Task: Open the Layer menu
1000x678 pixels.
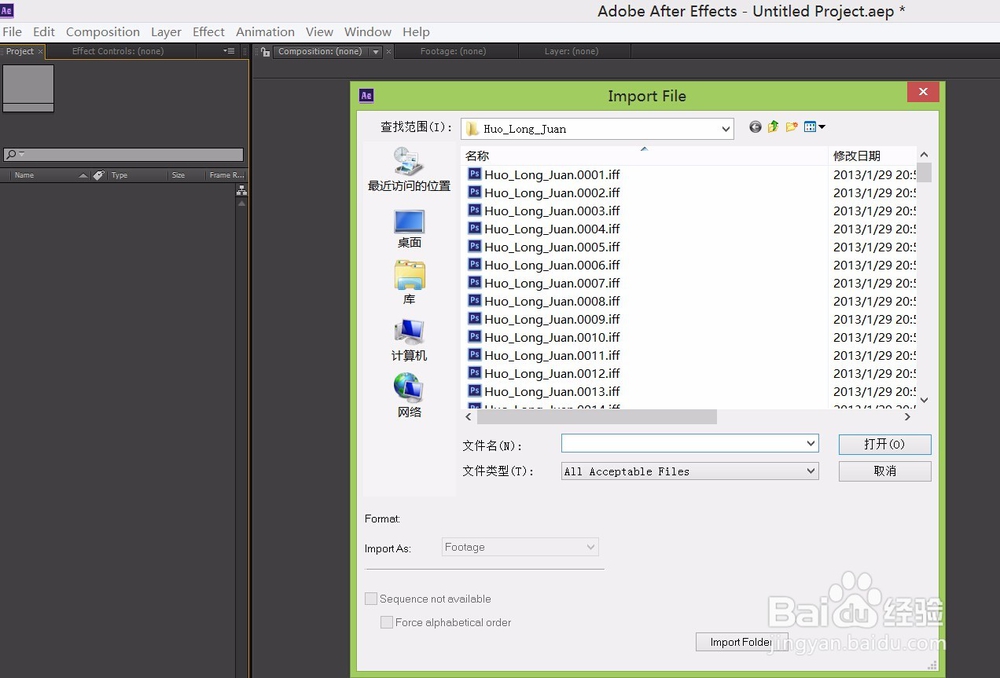Action: click(x=166, y=32)
